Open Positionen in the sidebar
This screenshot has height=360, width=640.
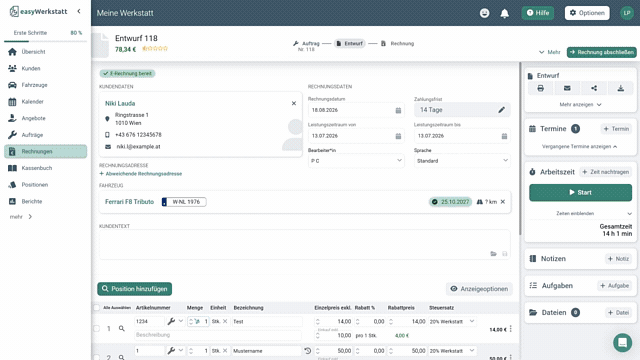(x=45, y=185)
